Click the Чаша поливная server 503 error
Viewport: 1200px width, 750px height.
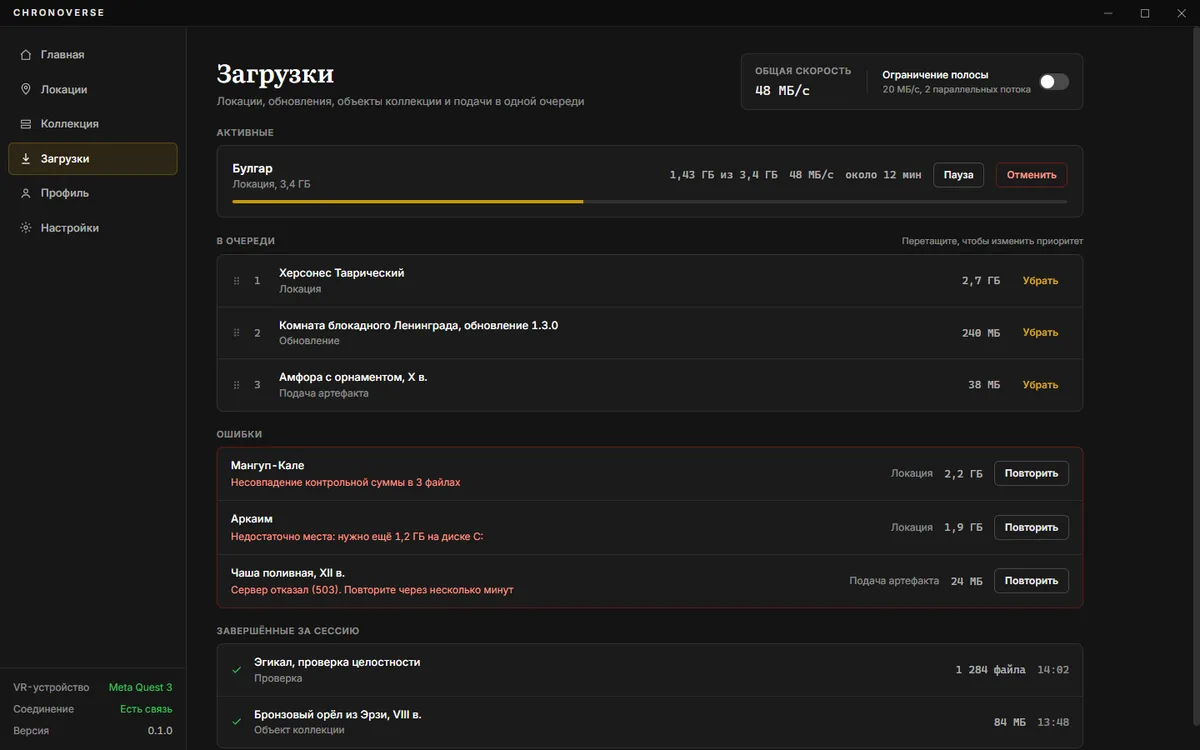372,590
